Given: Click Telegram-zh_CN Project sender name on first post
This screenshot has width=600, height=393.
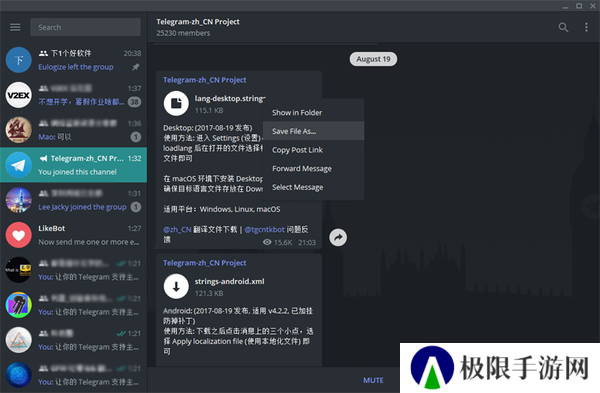Looking at the screenshot, I should coord(205,80).
